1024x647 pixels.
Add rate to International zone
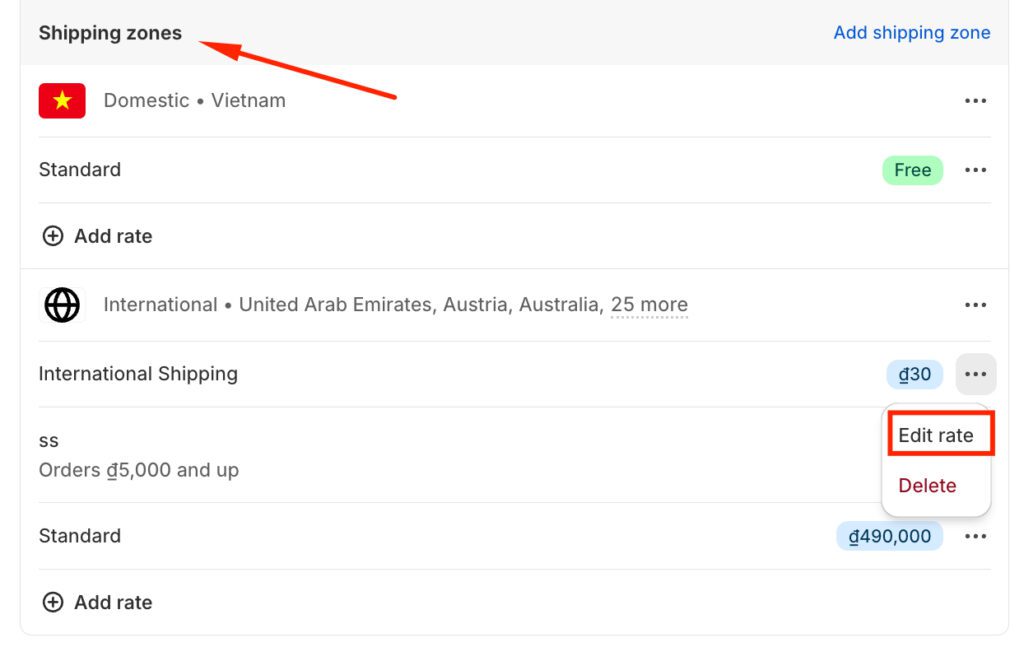pos(112,602)
